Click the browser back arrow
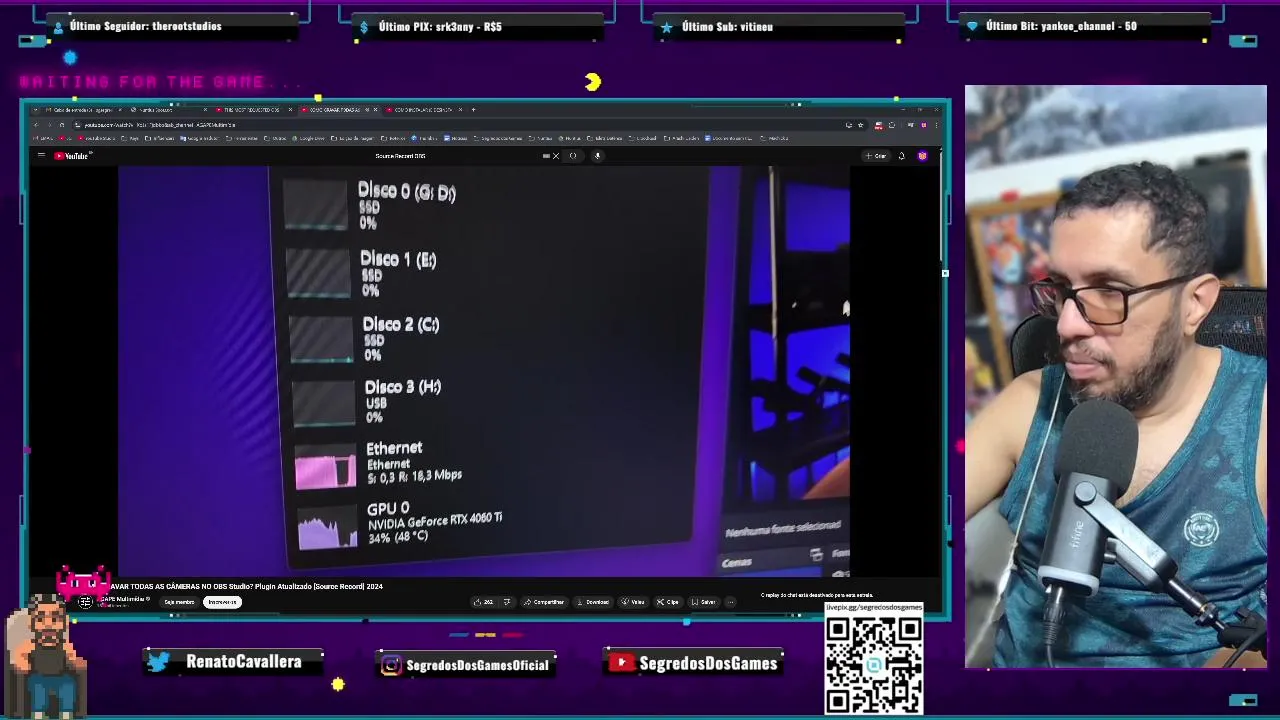The image size is (1280, 720). point(35,125)
